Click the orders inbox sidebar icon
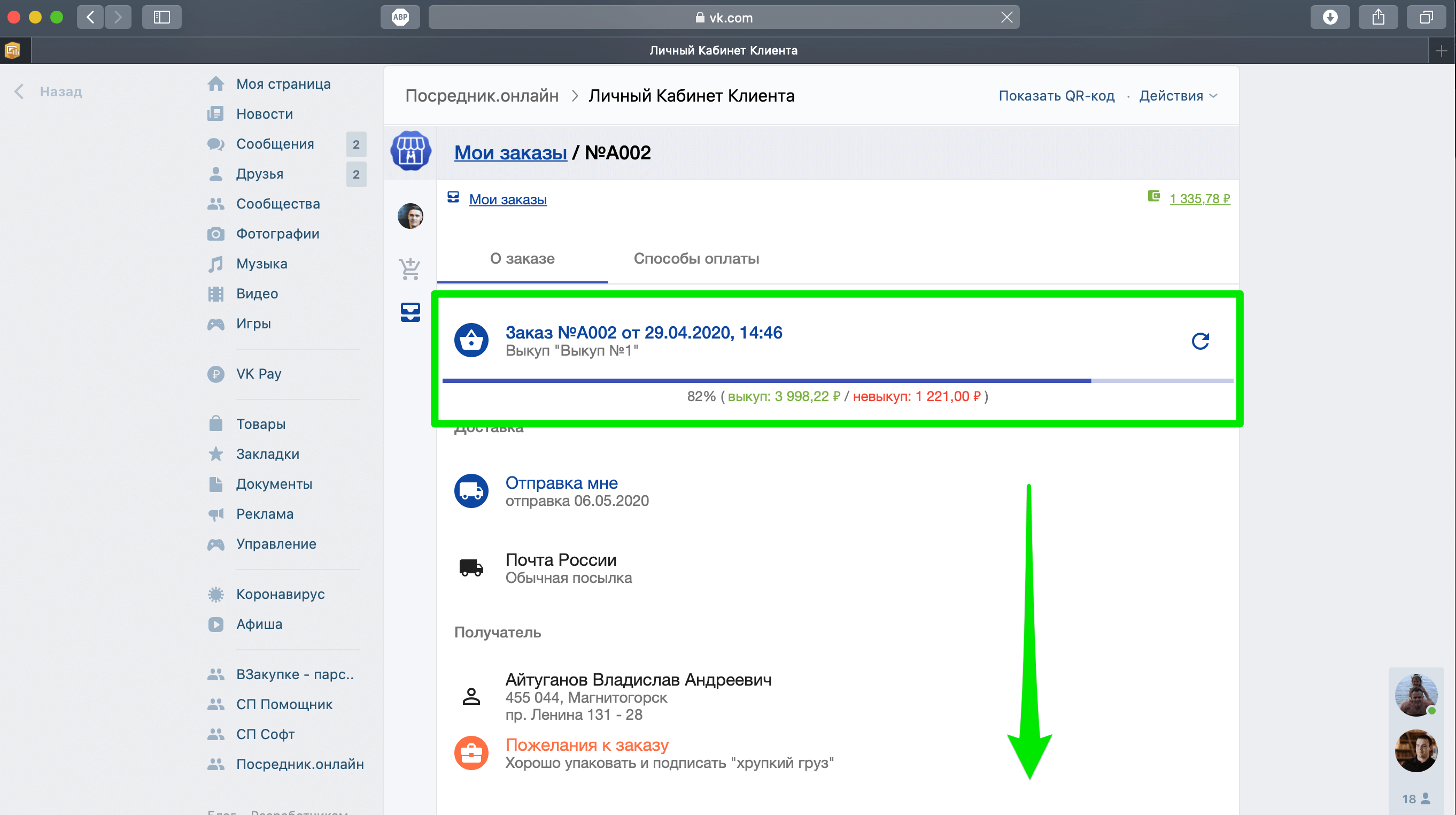Viewport: 1456px width, 815px height. click(x=411, y=312)
